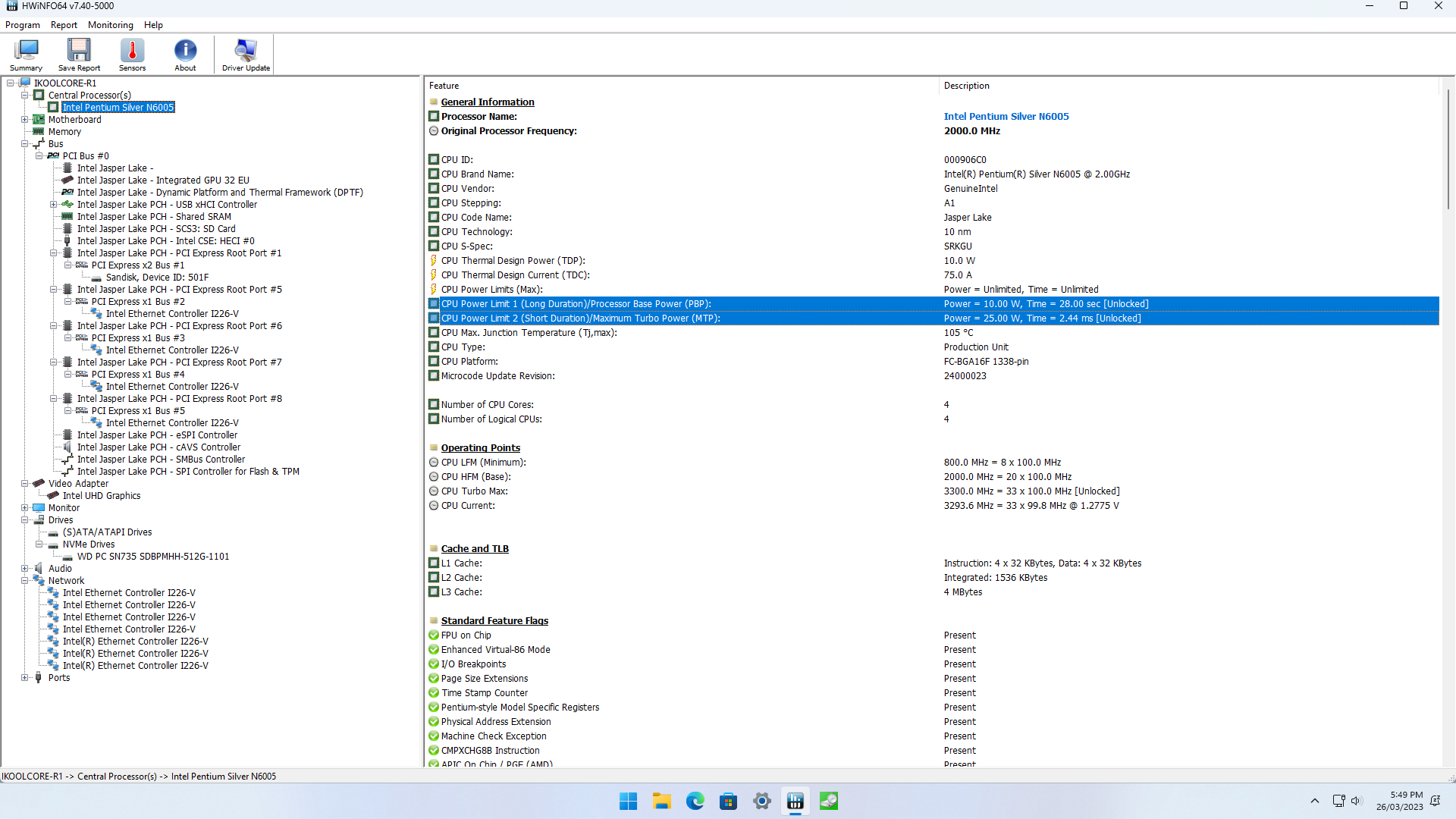
Task: Expand the Ports tree node
Action: (25, 678)
